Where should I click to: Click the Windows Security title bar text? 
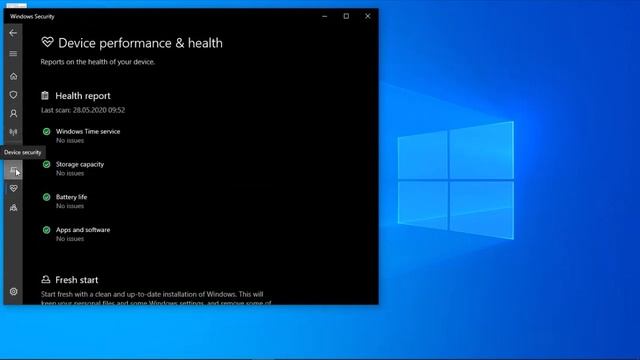[32, 16]
